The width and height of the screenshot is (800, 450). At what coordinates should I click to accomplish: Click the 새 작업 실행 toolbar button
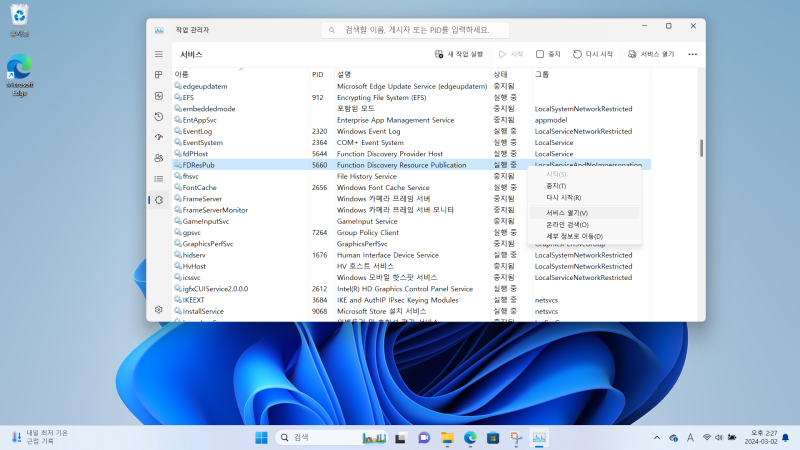459,54
